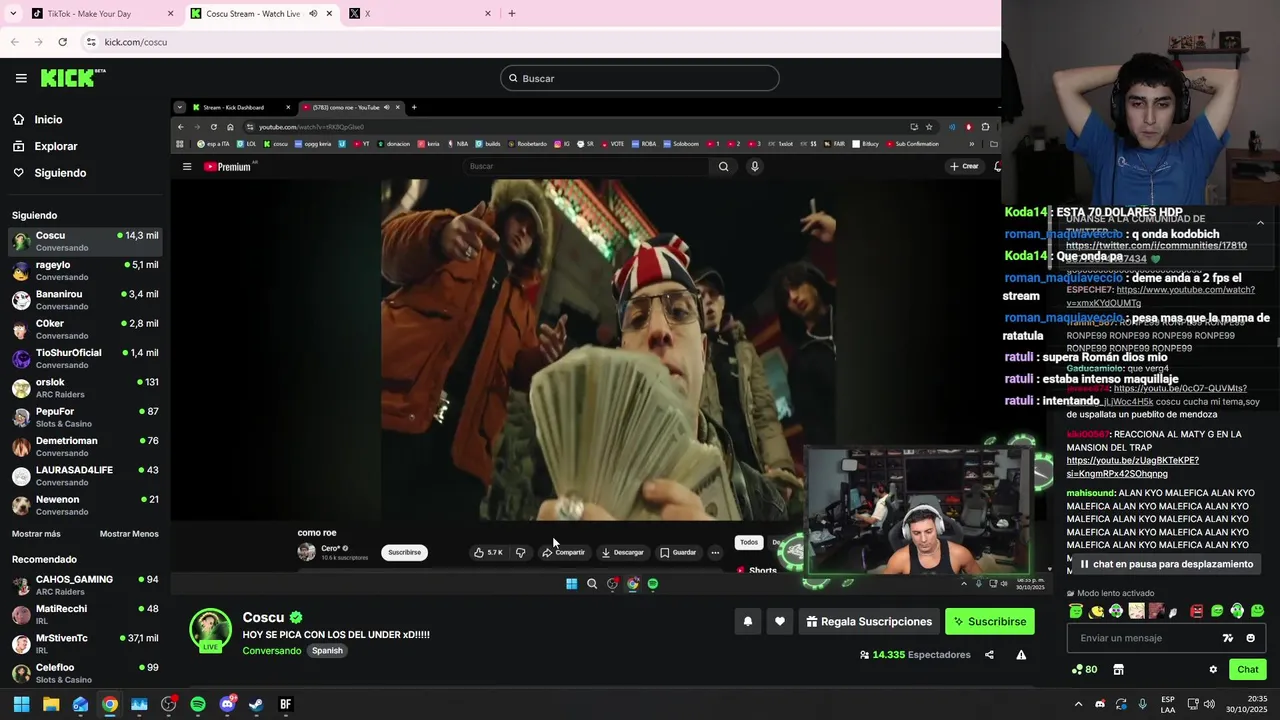Screen dimensions: 1280x720
Task: Click the Spanish language tag
Action: click(327, 651)
